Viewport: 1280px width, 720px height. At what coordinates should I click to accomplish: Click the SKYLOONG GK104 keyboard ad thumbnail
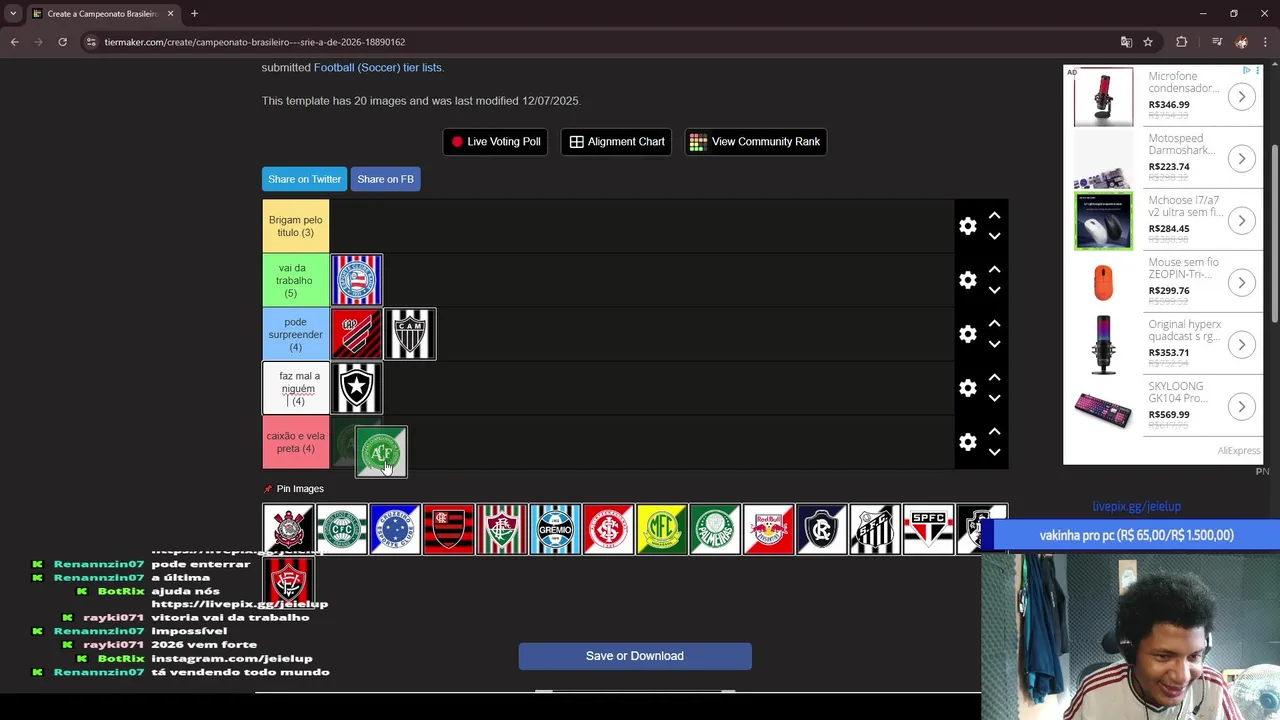click(x=1103, y=407)
